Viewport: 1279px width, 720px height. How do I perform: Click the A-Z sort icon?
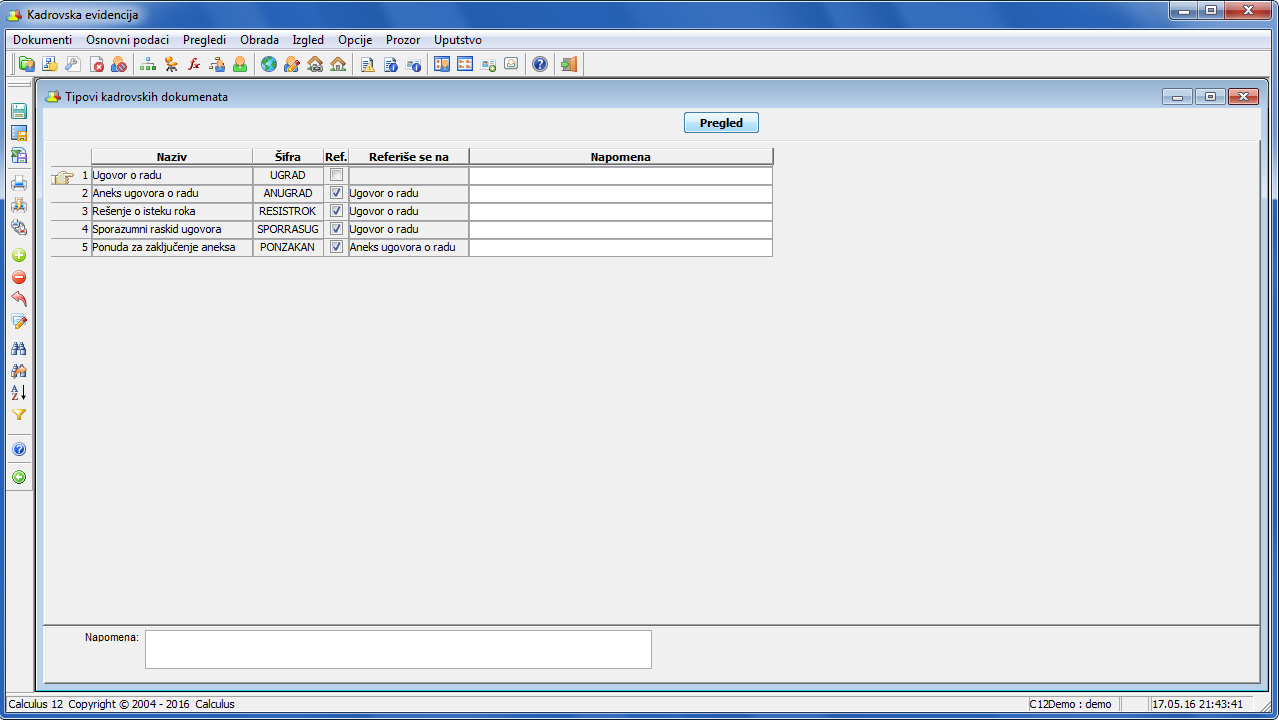pyautogui.click(x=18, y=393)
